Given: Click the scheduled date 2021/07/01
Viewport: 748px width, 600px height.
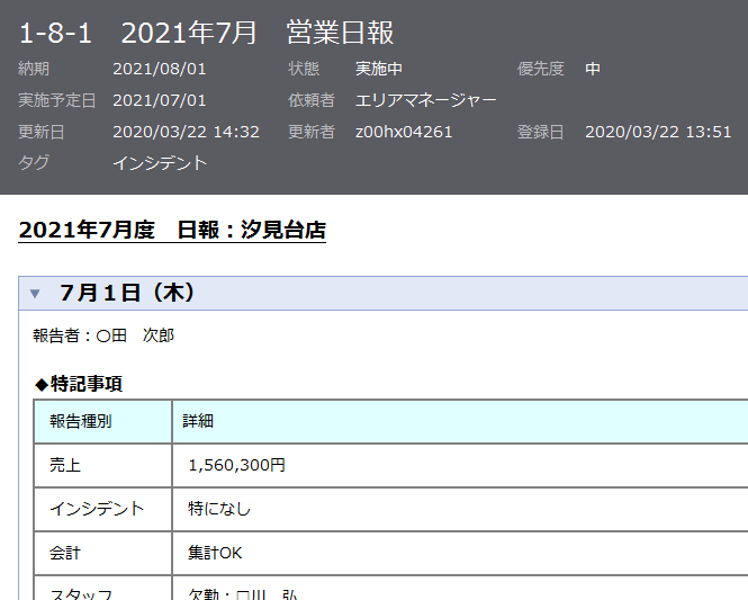Looking at the screenshot, I should (159, 100).
